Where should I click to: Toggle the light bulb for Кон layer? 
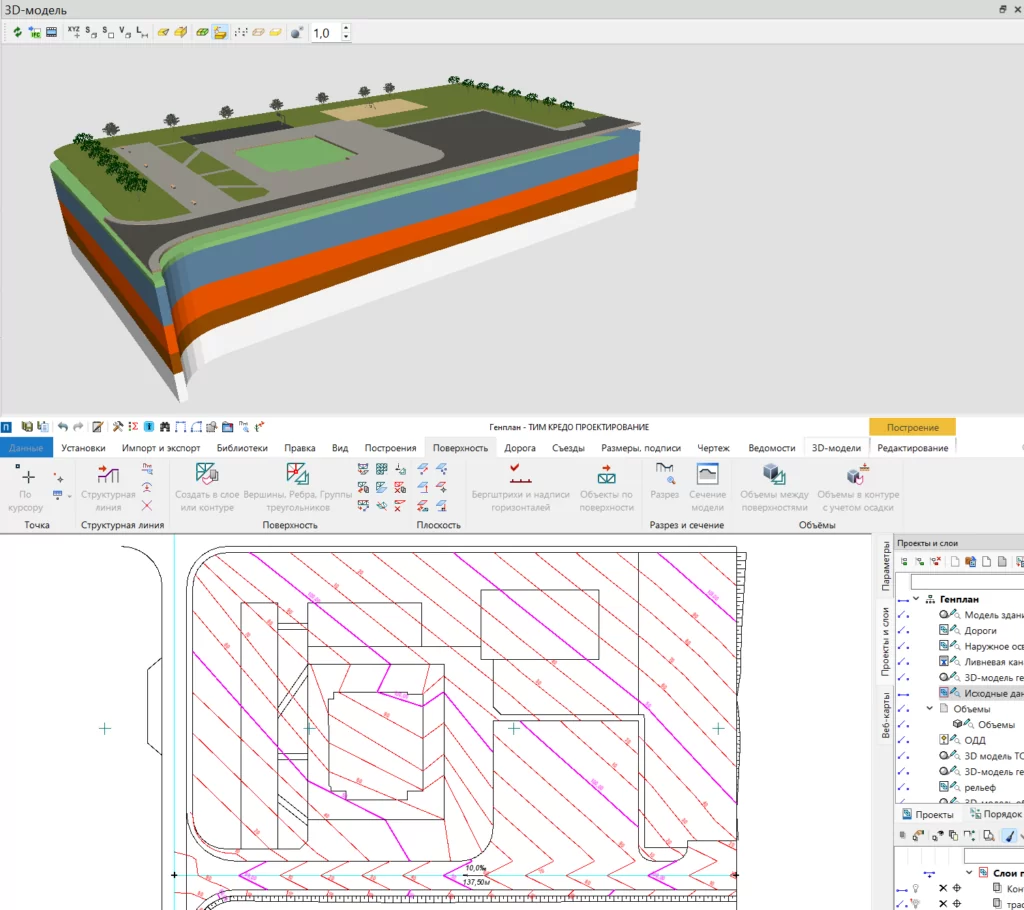click(x=916, y=888)
